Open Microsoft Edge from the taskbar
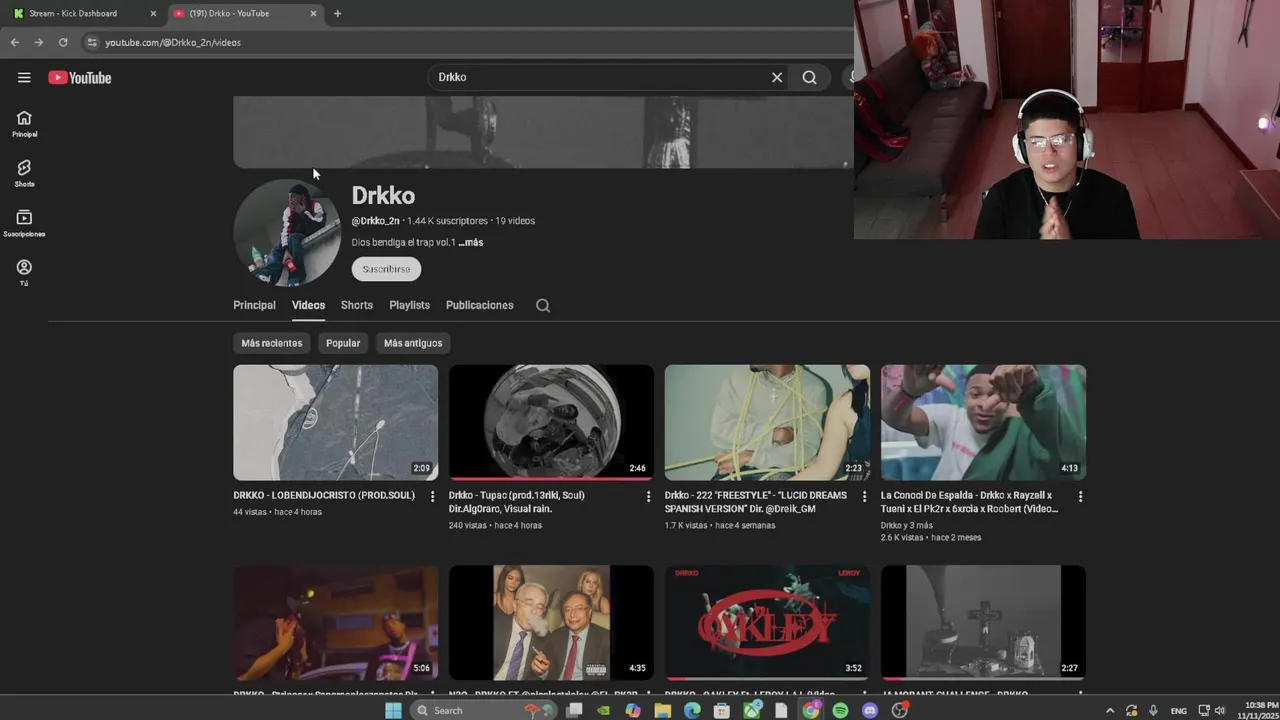Image resolution: width=1280 pixels, height=720 pixels. (x=692, y=710)
